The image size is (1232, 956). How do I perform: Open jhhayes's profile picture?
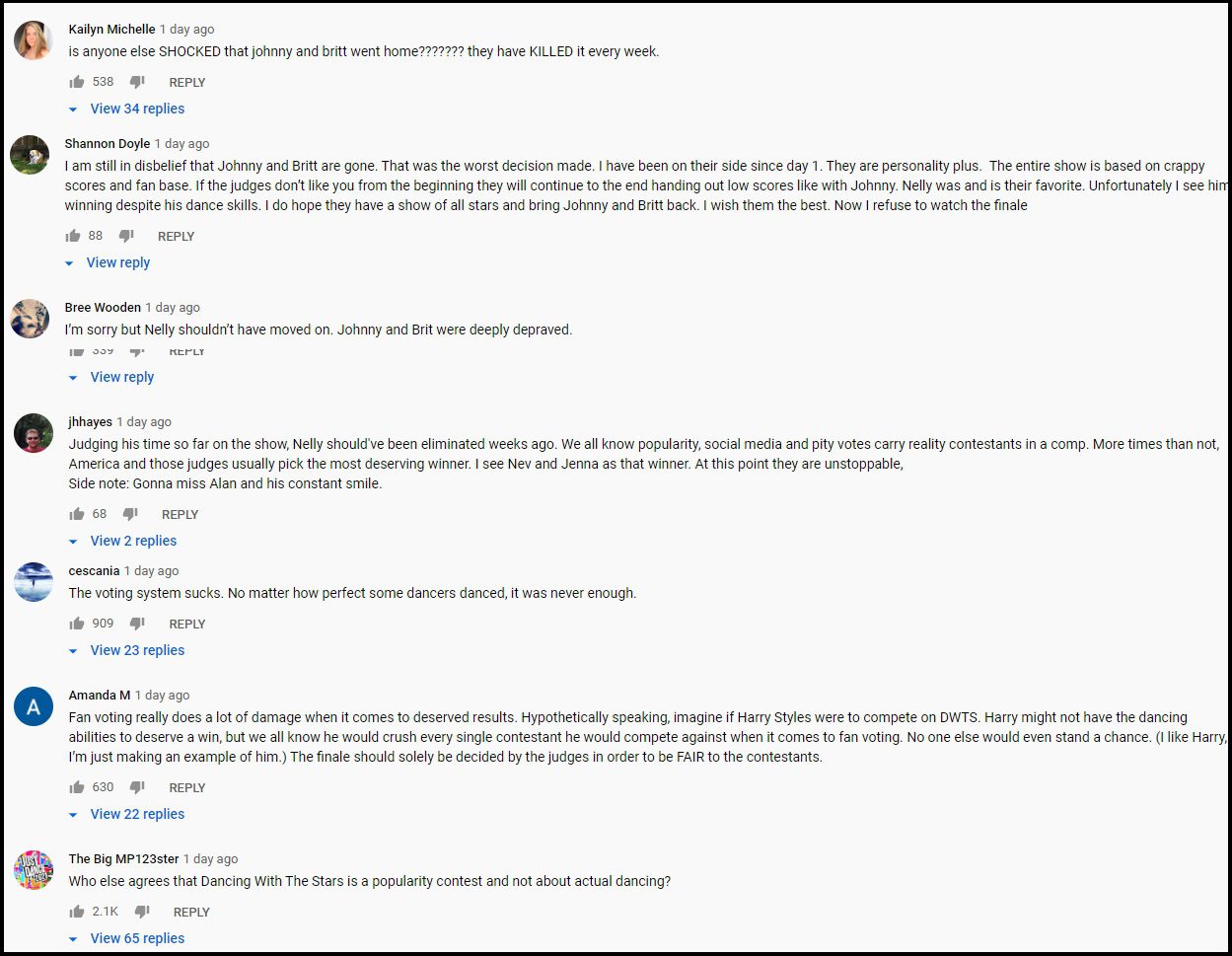coord(34,433)
